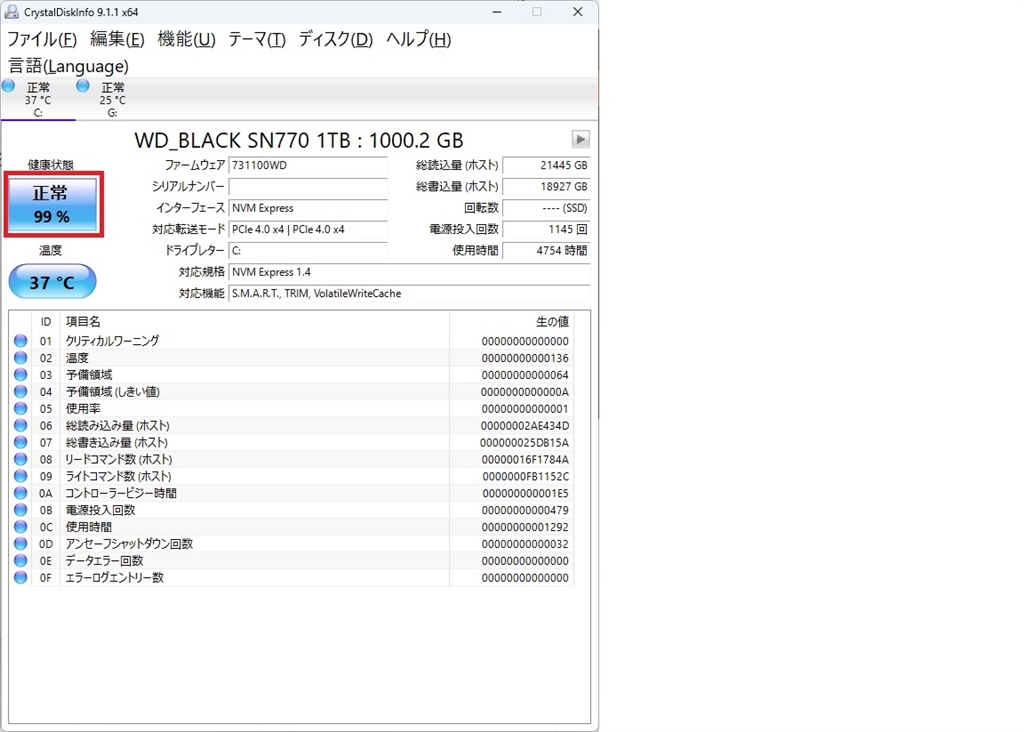Viewport: 1024px width, 732px height.
Task: Click the status orb for アンセーフシャットダウン回数
Action: (x=21, y=544)
